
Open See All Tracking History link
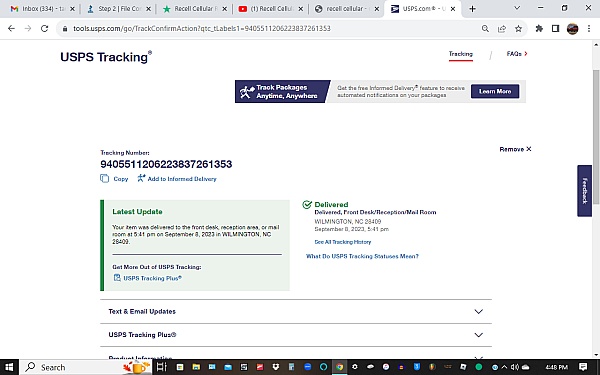point(342,242)
